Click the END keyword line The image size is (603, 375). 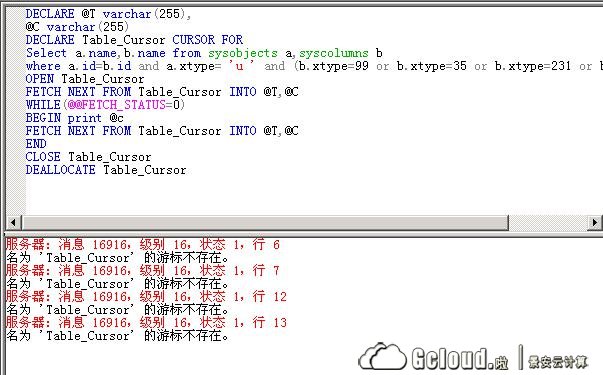pyautogui.click(x=36, y=144)
